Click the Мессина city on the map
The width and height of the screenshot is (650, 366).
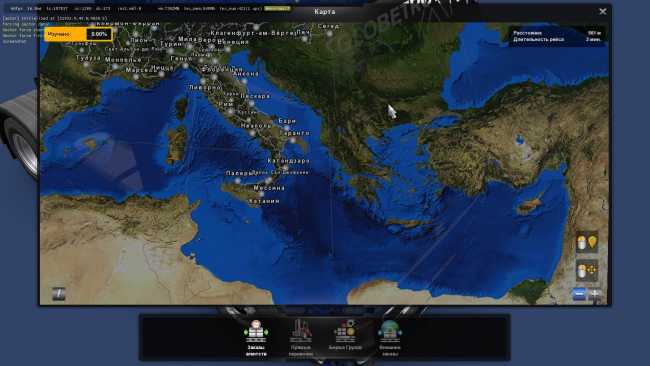coord(269,188)
